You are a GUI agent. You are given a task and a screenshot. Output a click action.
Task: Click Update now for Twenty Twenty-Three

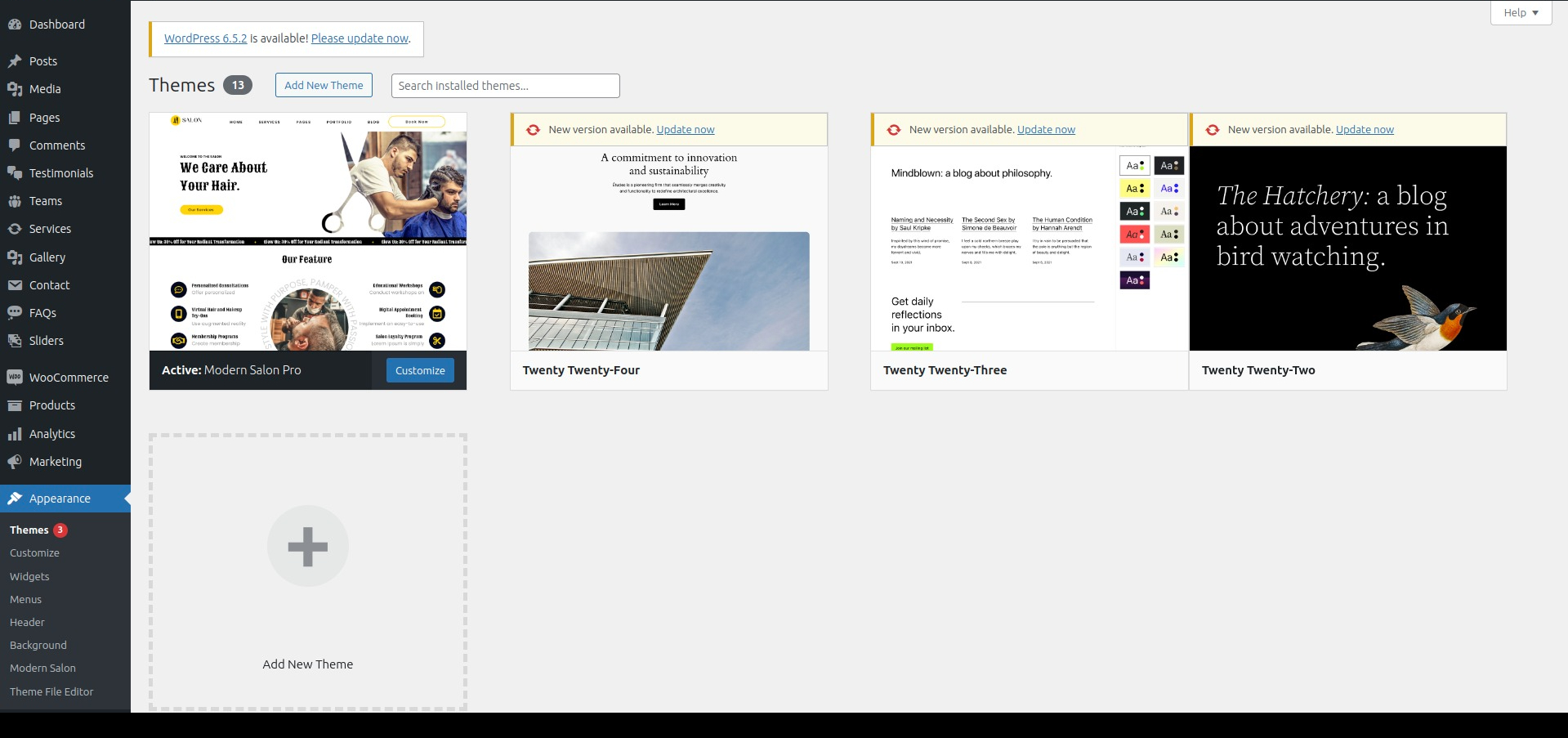tap(1046, 130)
